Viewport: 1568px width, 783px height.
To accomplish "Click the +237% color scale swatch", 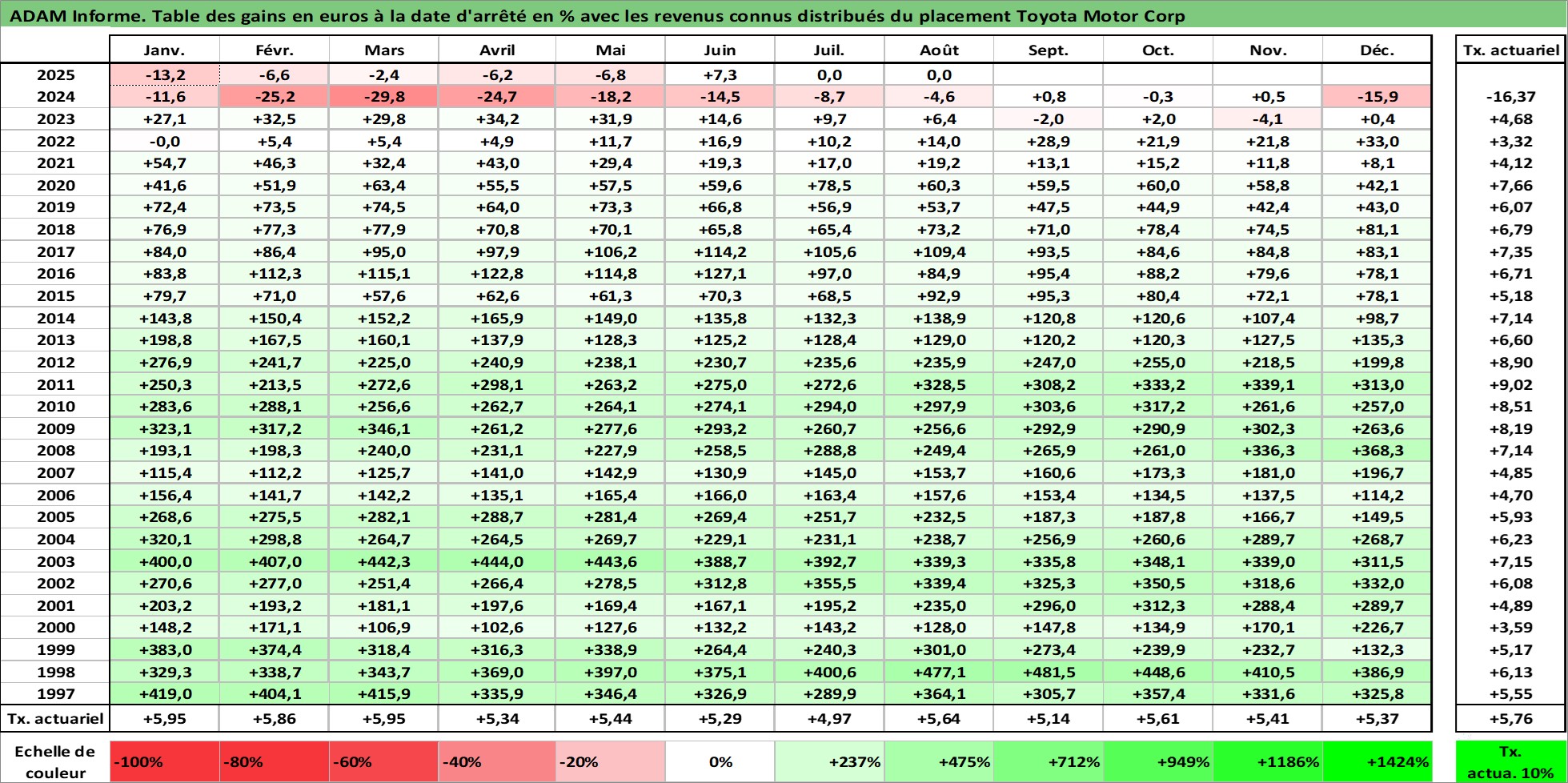I will click(x=829, y=761).
